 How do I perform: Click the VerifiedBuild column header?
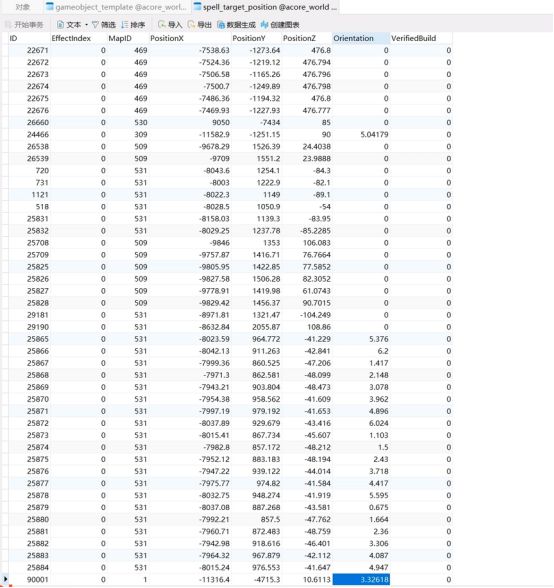click(x=421, y=38)
